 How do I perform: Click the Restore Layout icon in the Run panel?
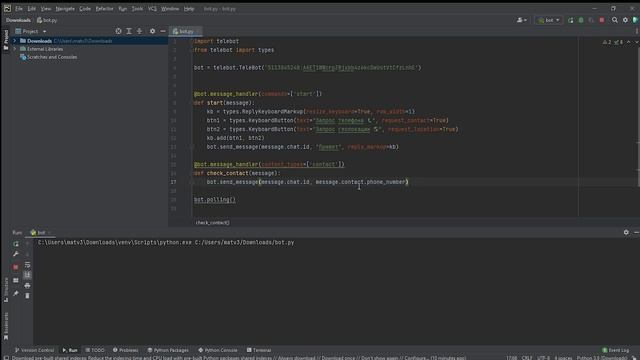point(16,280)
